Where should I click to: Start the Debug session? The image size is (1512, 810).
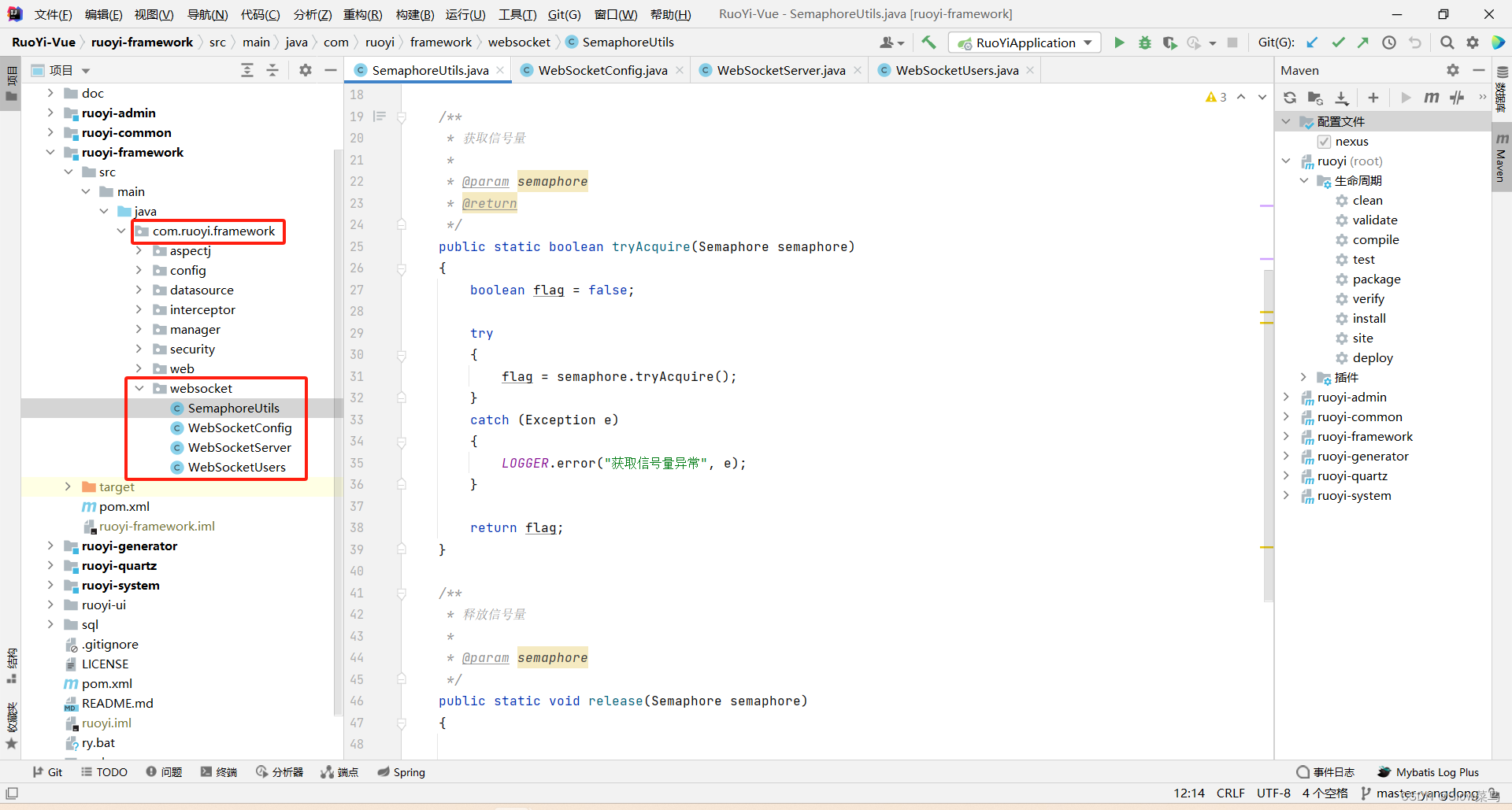coord(1144,43)
